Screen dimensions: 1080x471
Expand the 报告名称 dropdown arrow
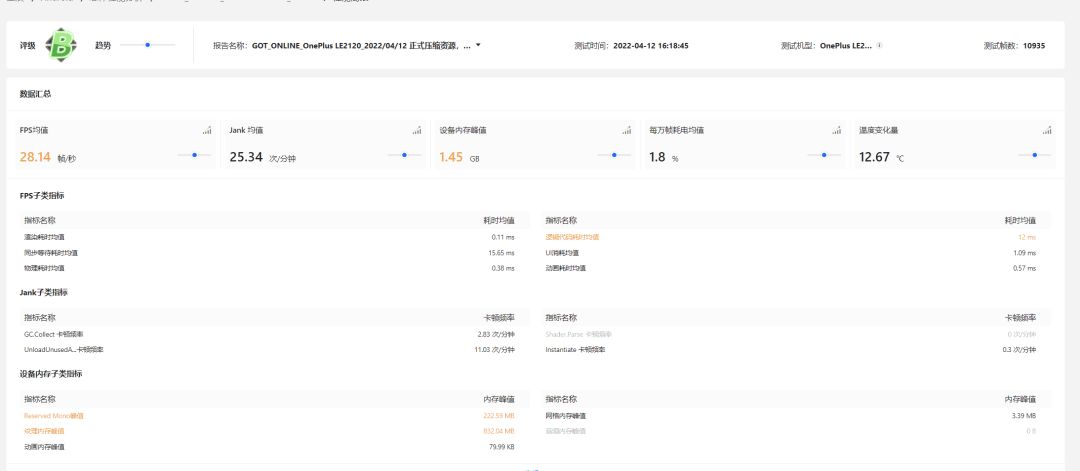click(x=478, y=45)
